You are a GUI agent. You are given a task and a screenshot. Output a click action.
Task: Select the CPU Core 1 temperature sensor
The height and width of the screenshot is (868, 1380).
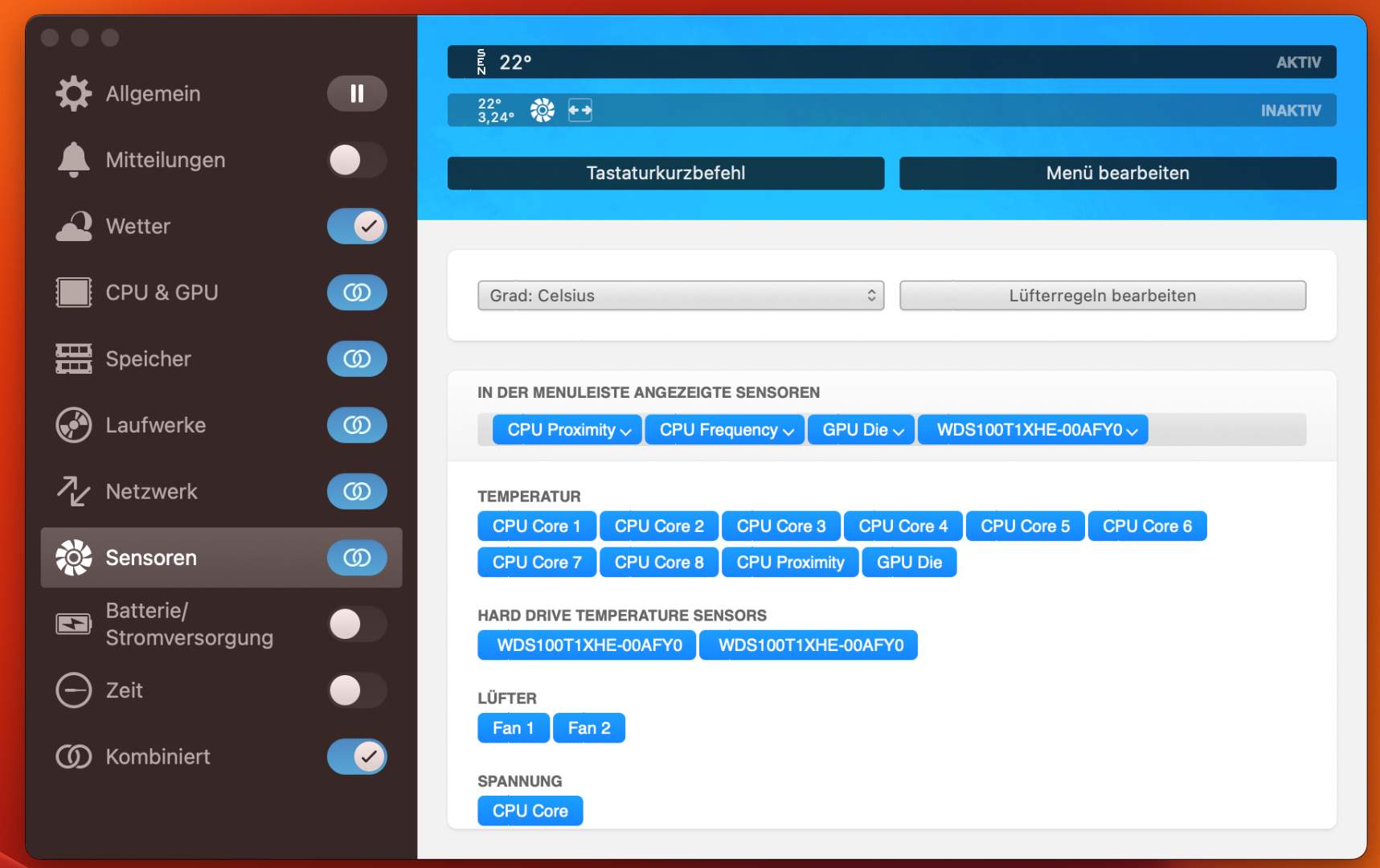[x=537, y=526]
